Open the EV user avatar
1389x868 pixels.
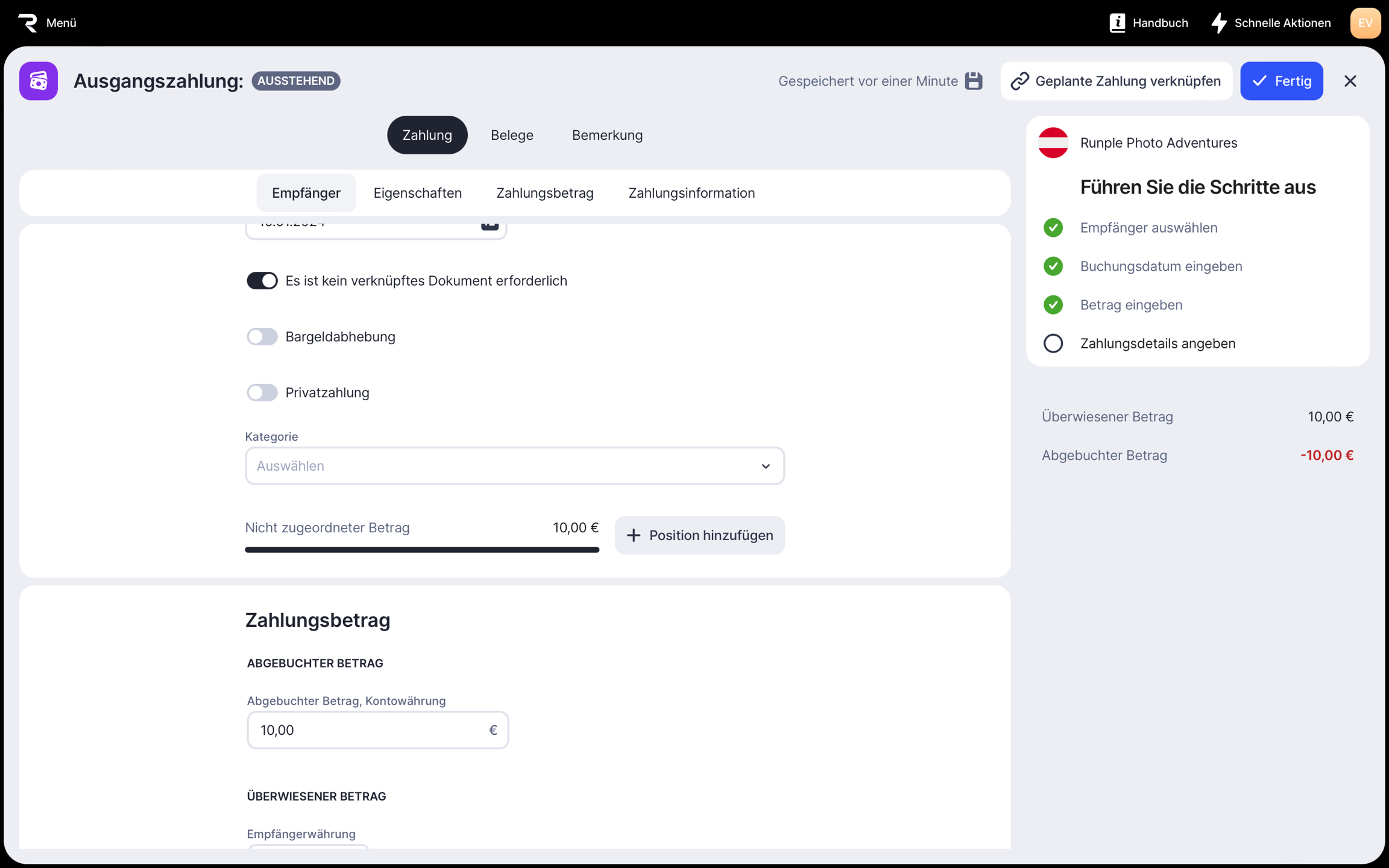[x=1365, y=23]
